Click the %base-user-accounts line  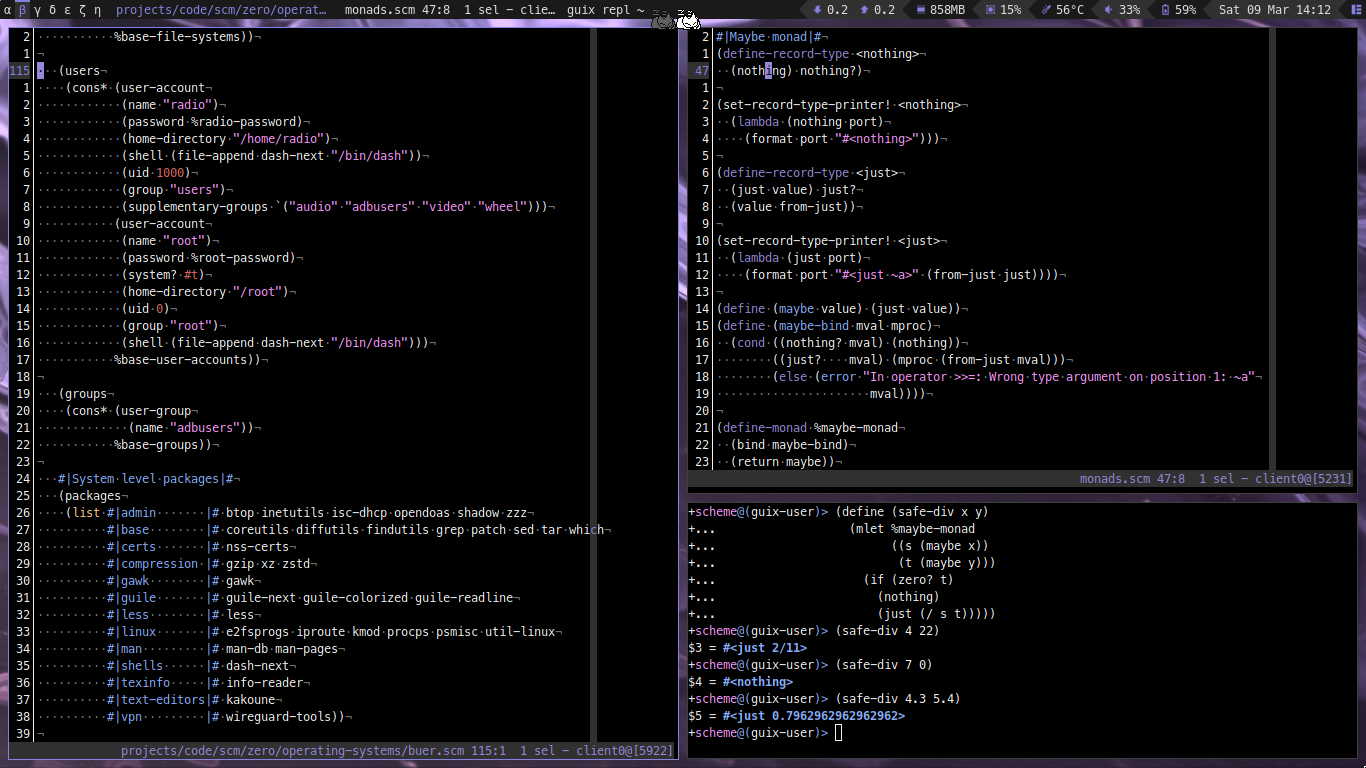tap(186, 360)
